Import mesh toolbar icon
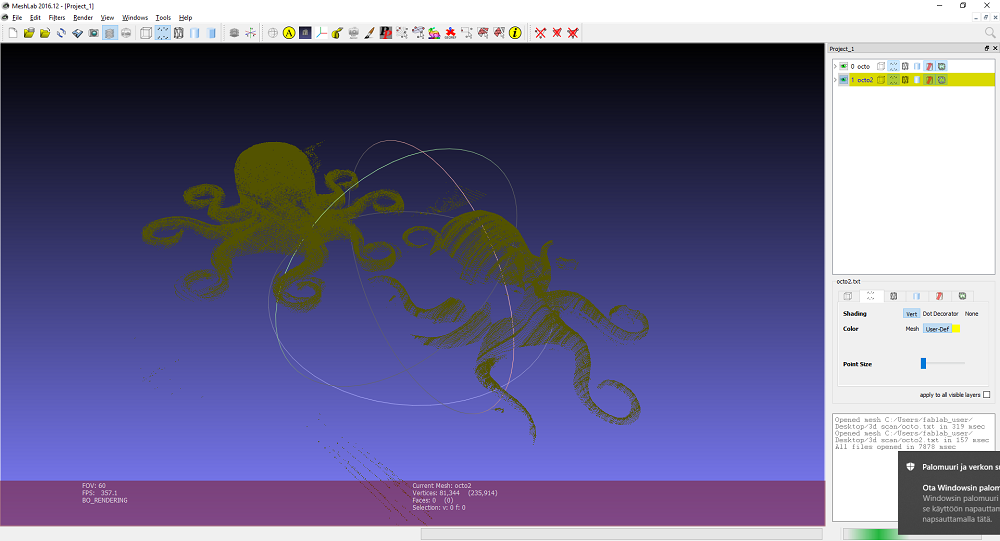This screenshot has height=541, width=1000. click(x=45, y=33)
